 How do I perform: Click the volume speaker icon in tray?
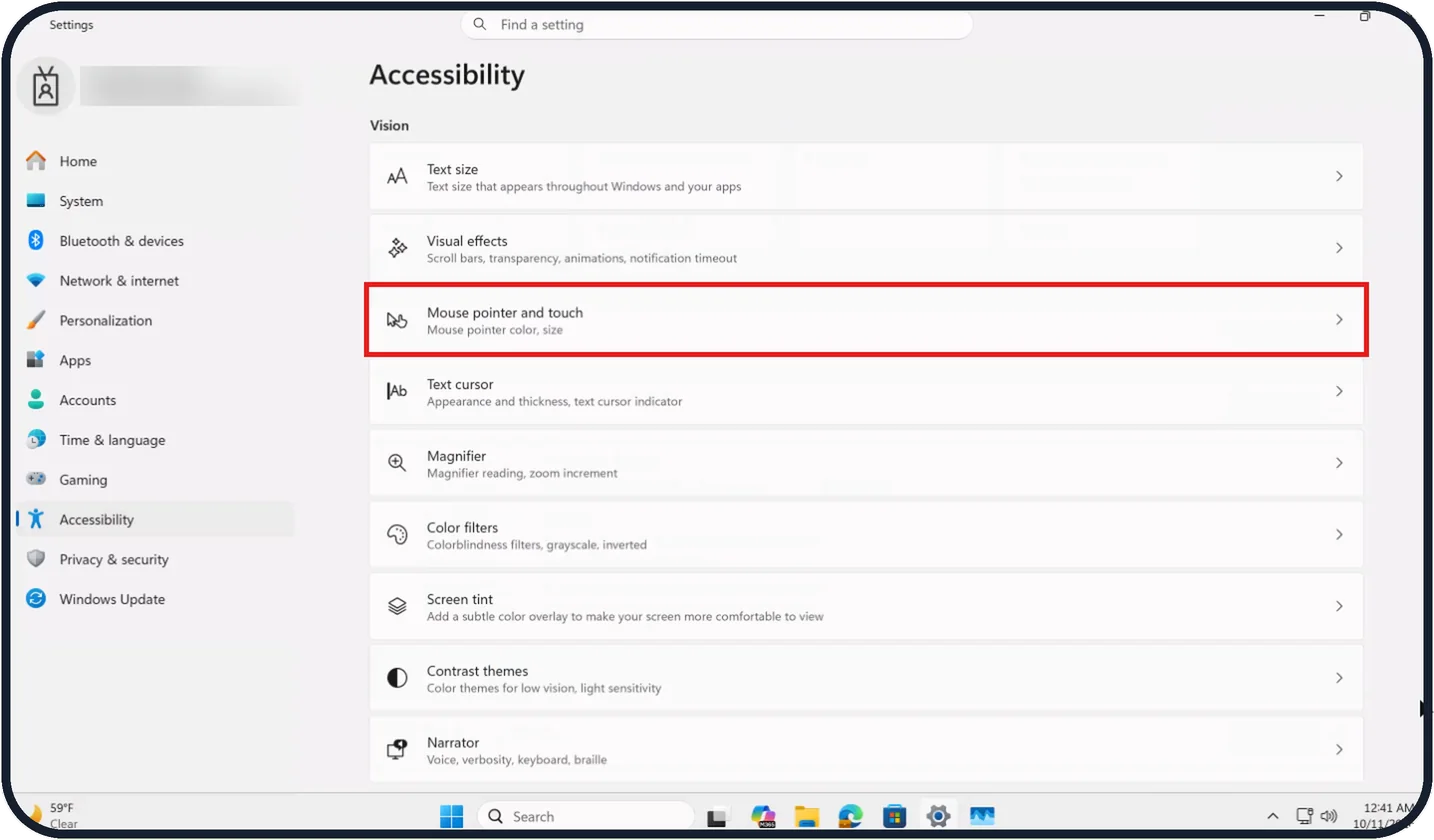[x=1329, y=816]
